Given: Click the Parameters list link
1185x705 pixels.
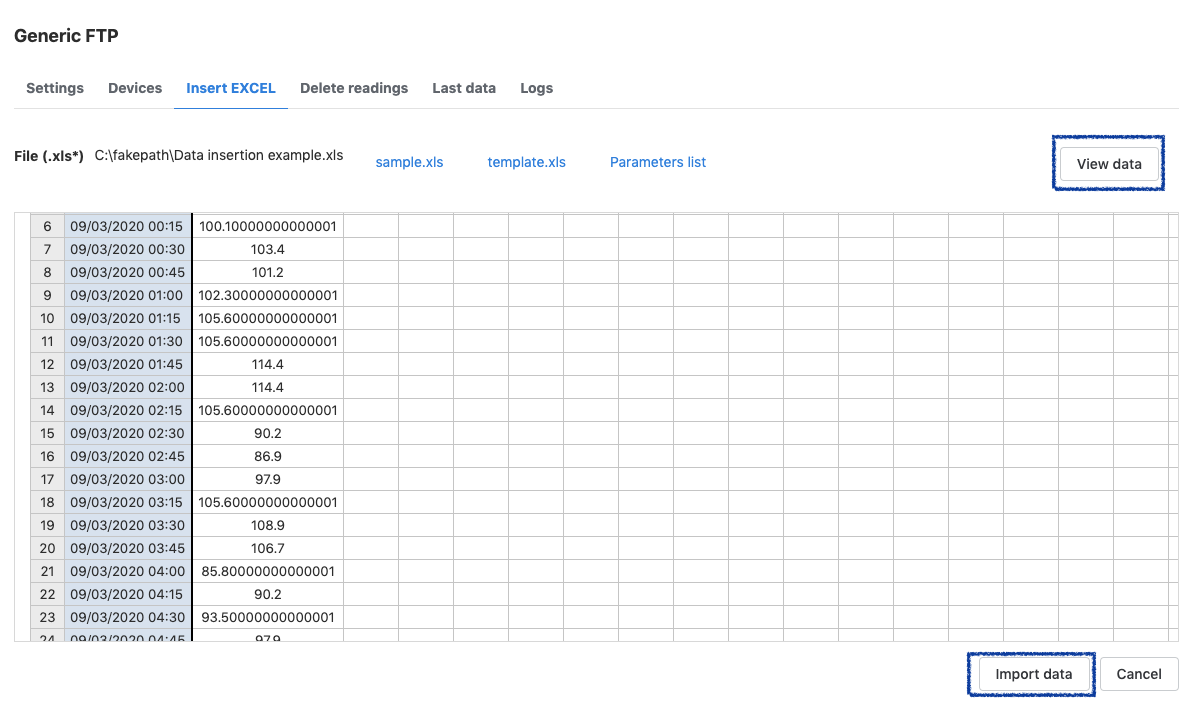Looking at the screenshot, I should tap(658, 162).
